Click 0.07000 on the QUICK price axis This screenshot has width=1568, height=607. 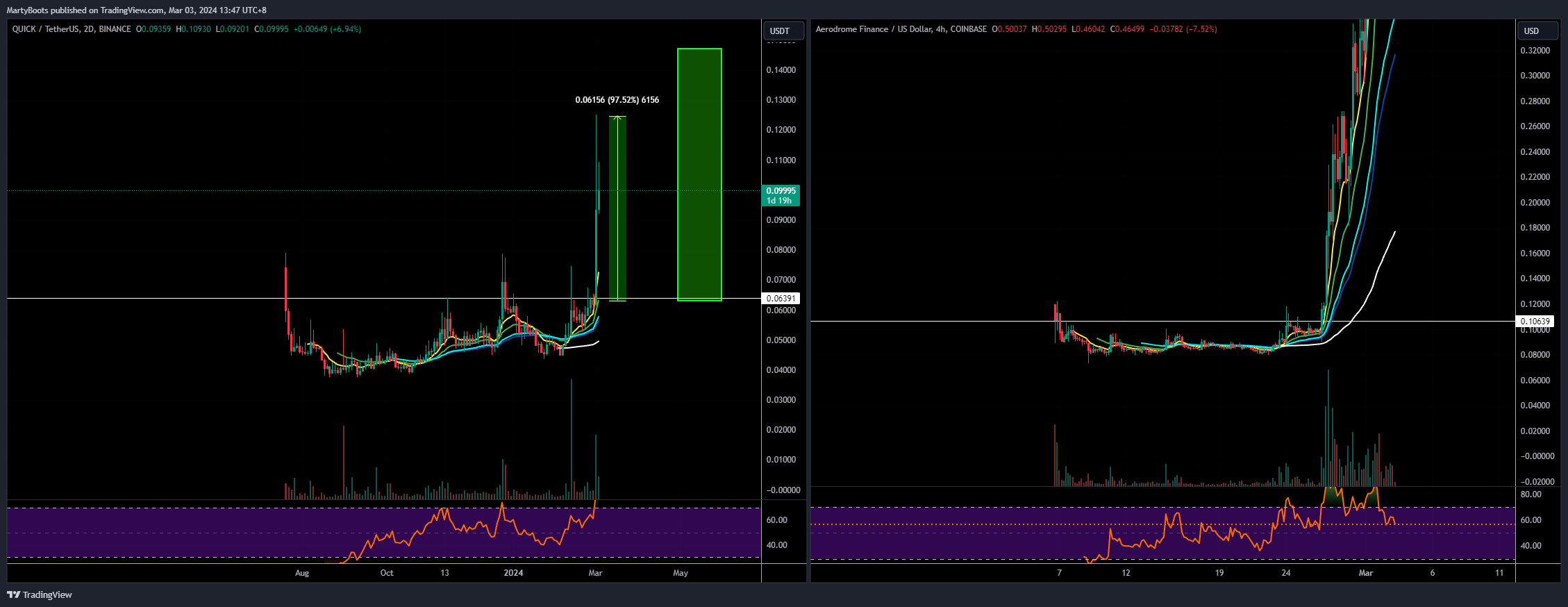coord(781,280)
